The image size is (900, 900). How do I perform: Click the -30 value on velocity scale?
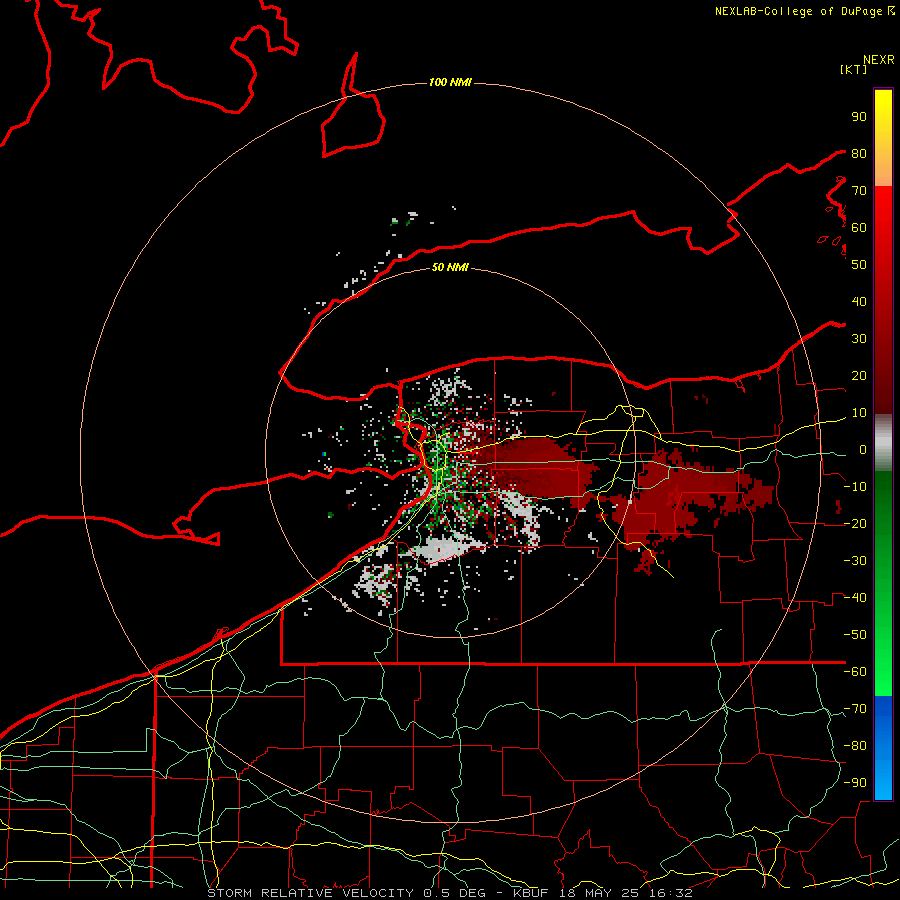tap(855, 561)
